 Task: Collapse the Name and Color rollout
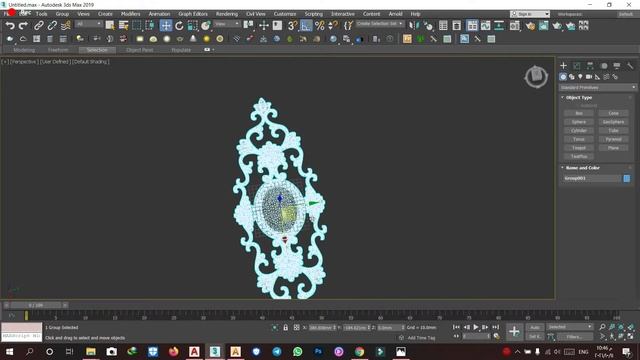tap(582, 168)
